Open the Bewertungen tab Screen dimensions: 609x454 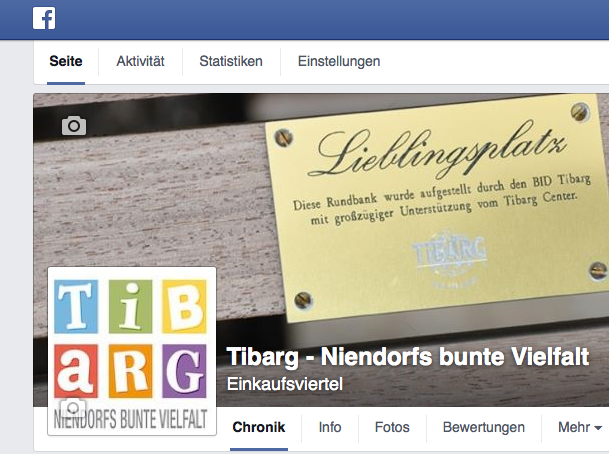[484, 427]
